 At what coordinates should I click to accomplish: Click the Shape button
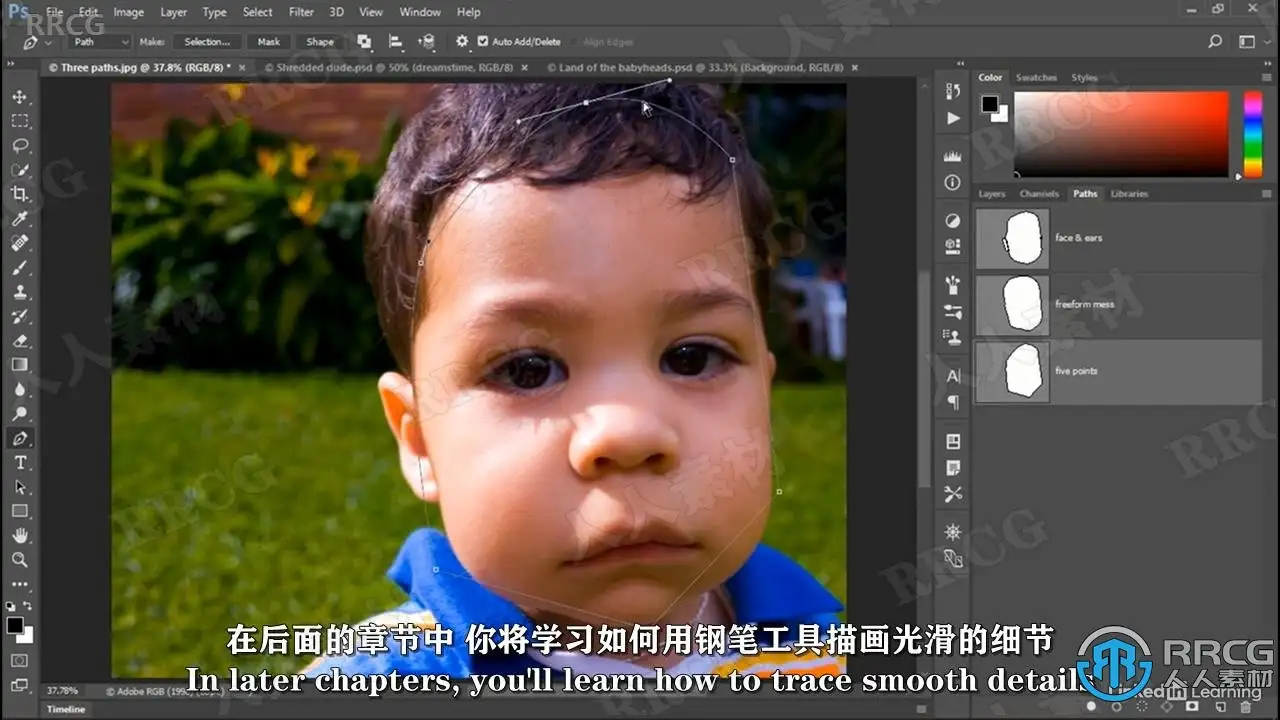[x=320, y=42]
